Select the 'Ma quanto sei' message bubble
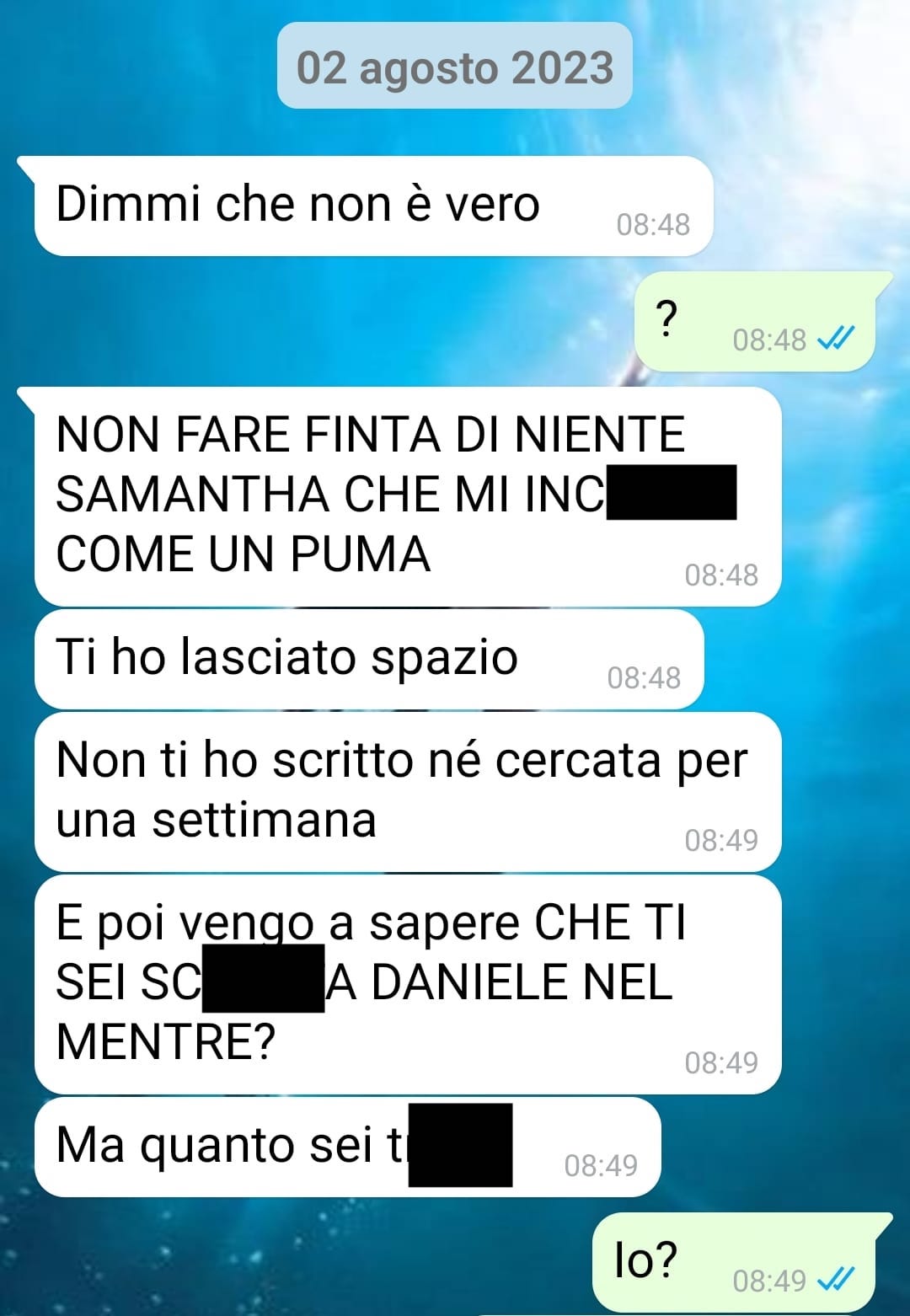The height and width of the screenshot is (1316, 910). click(347, 1147)
